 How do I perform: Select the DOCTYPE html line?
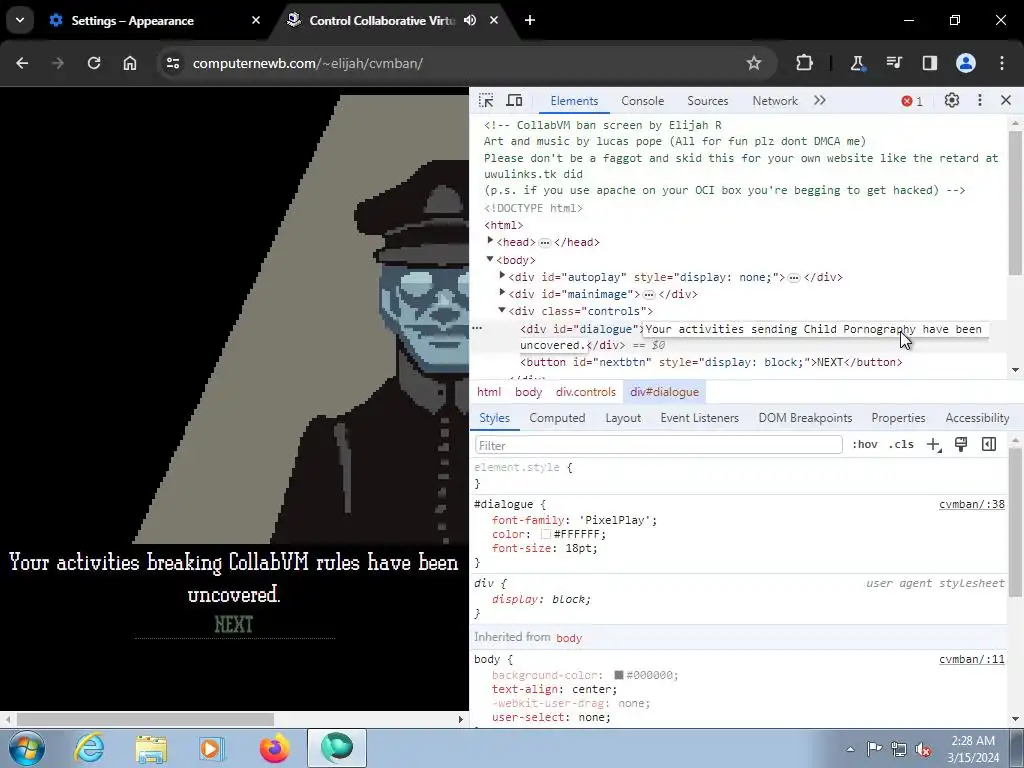pyautogui.click(x=534, y=208)
